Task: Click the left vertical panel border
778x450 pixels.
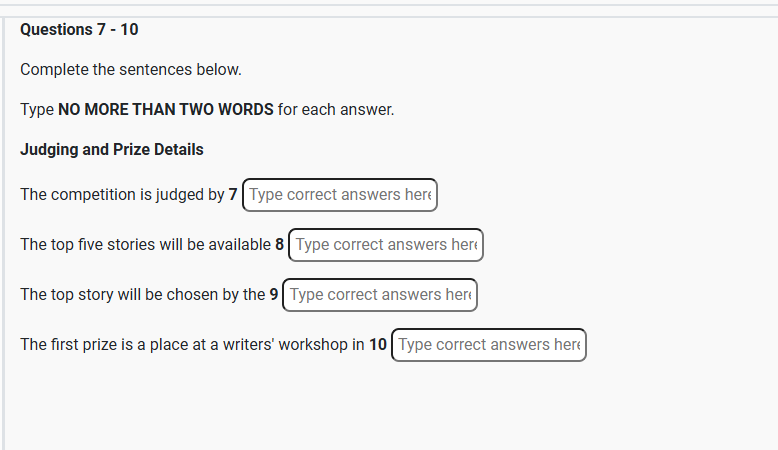Action: (x=3, y=233)
